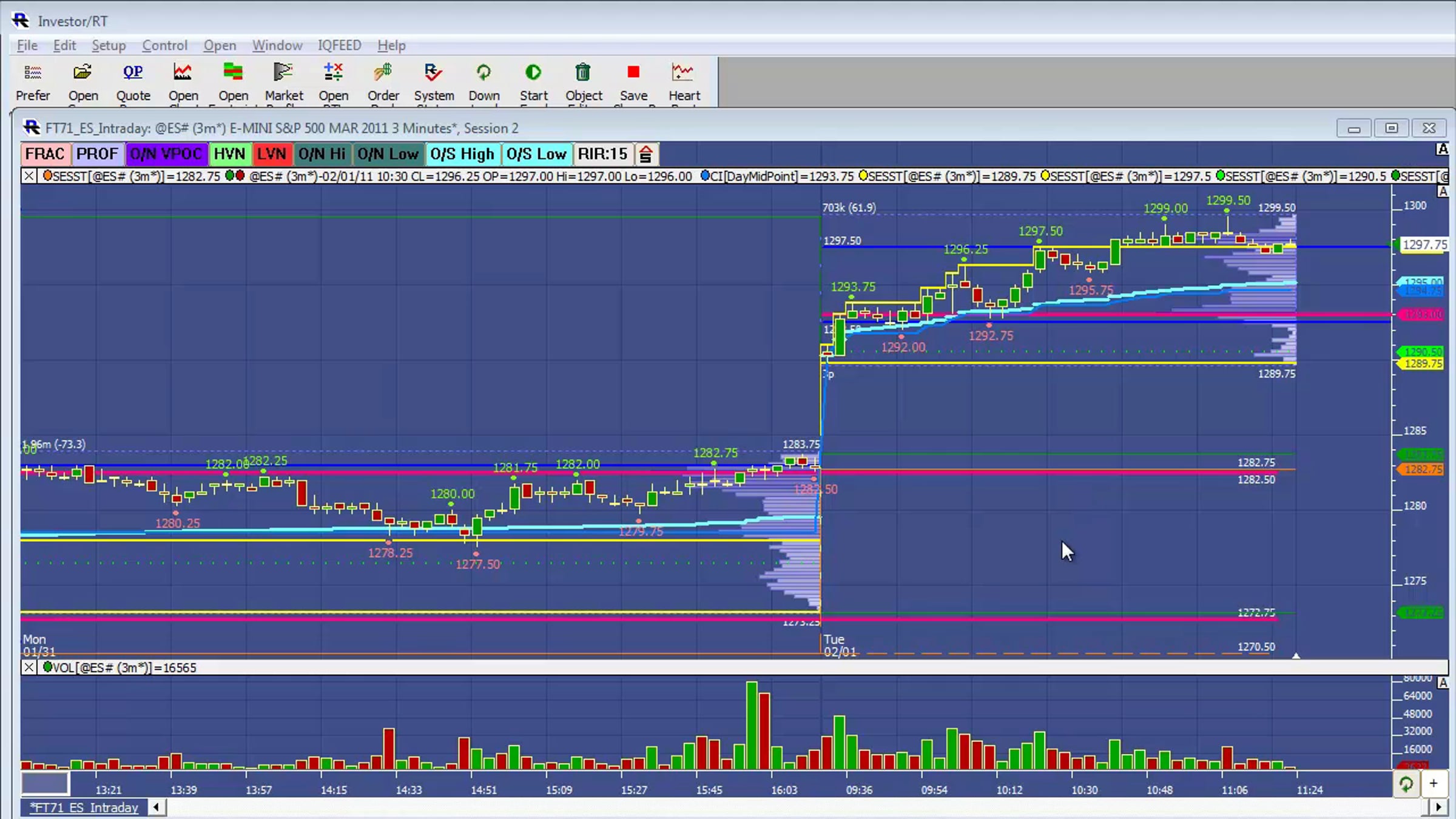Viewport: 1456px width, 819px height.
Task: Toggle the O/N VPOC button
Action: coord(166,154)
